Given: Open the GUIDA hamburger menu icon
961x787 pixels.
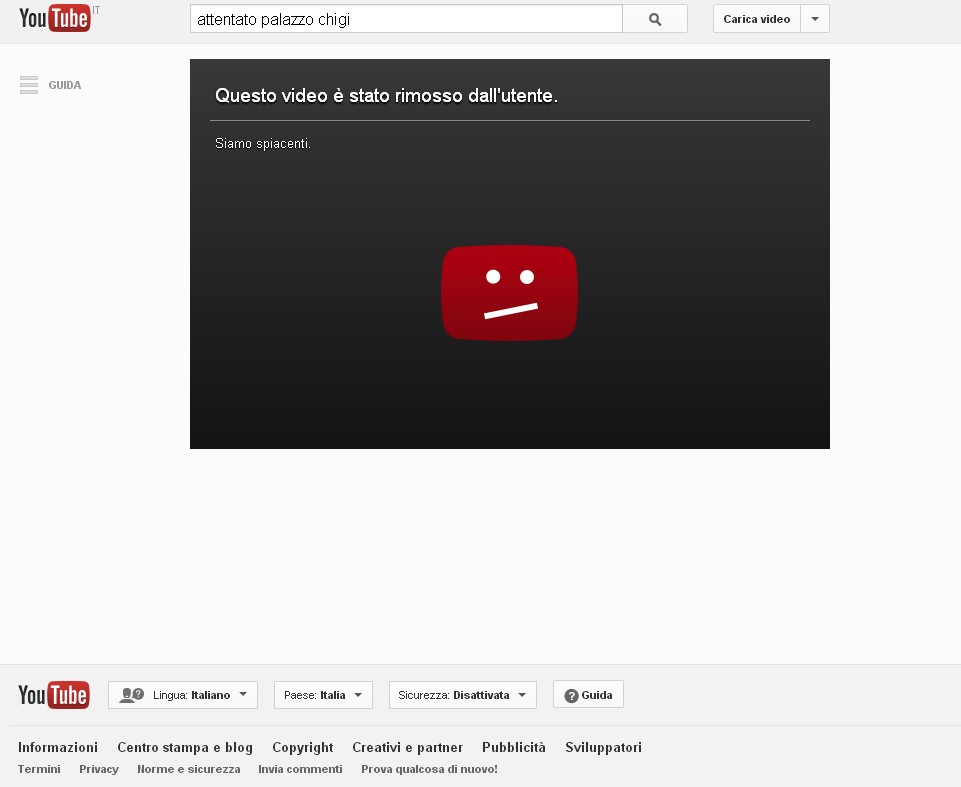Looking at the screenshot, I should point(29,85).
